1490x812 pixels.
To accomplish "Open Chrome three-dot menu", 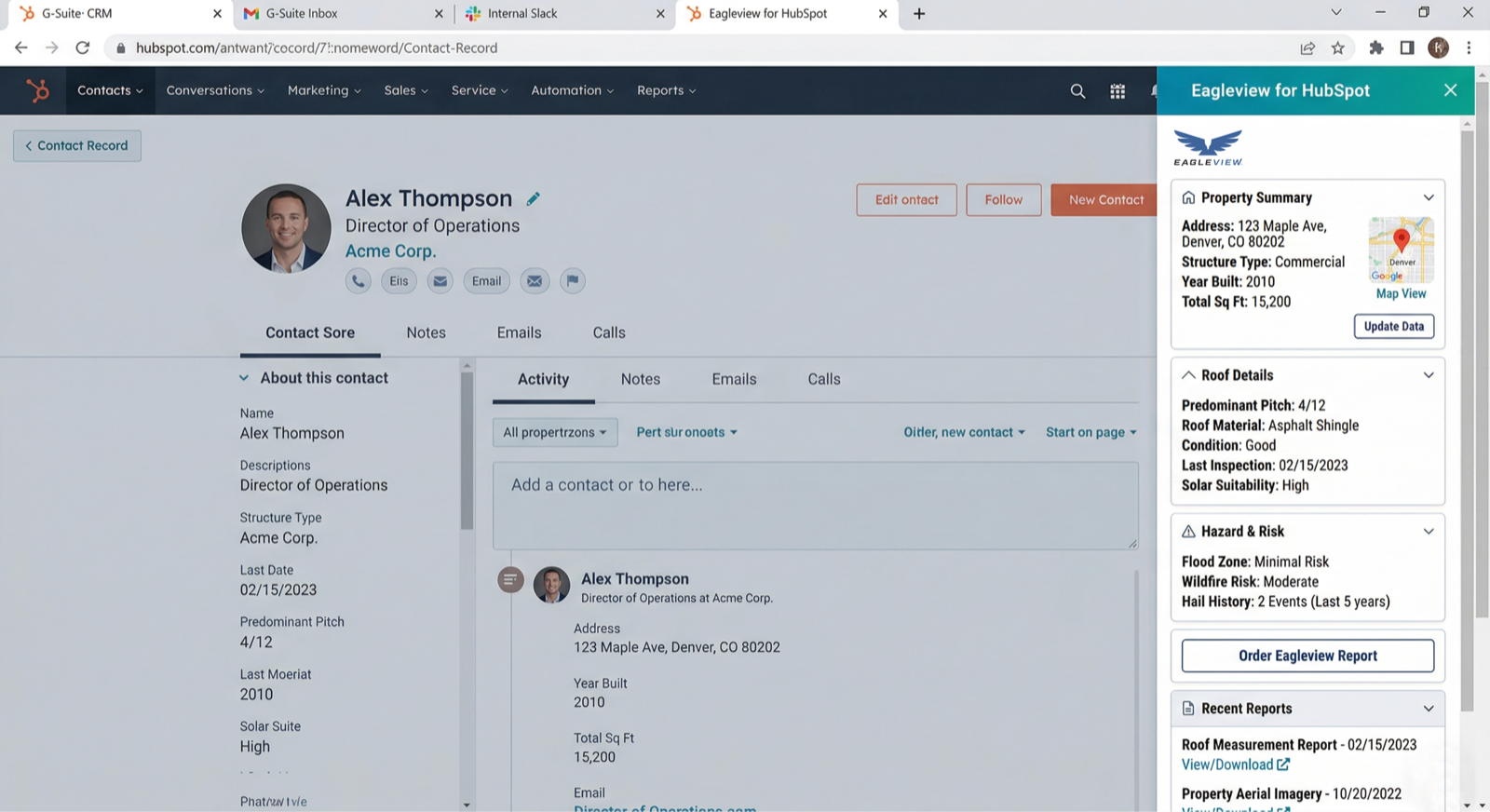I will coord(1469,47).
